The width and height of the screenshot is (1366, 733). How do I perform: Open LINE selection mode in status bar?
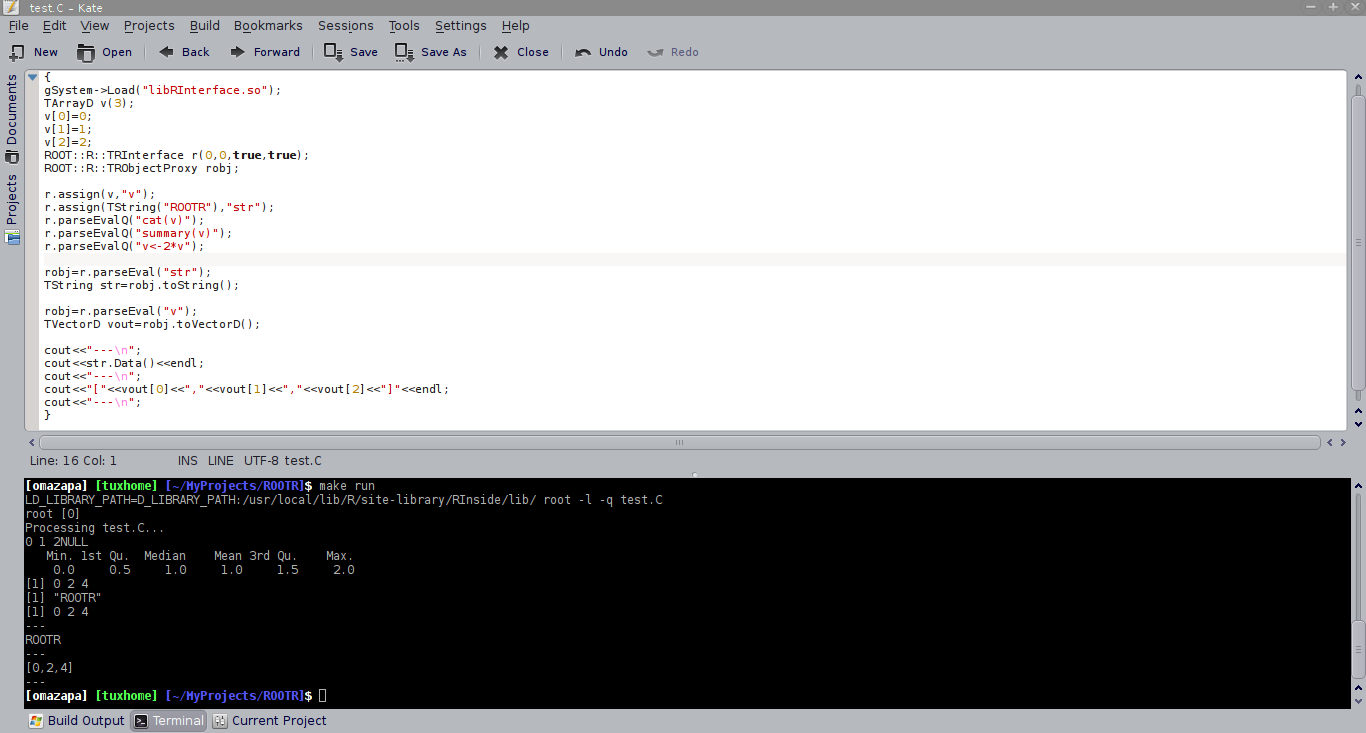tap(220, 461)
